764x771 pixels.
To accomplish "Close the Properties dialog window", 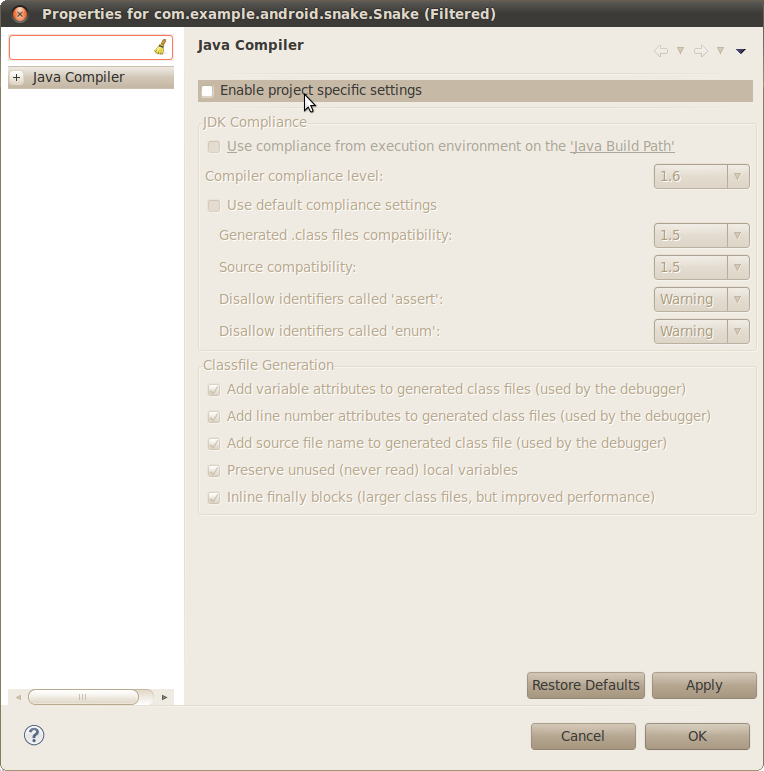I will point(20,14).
